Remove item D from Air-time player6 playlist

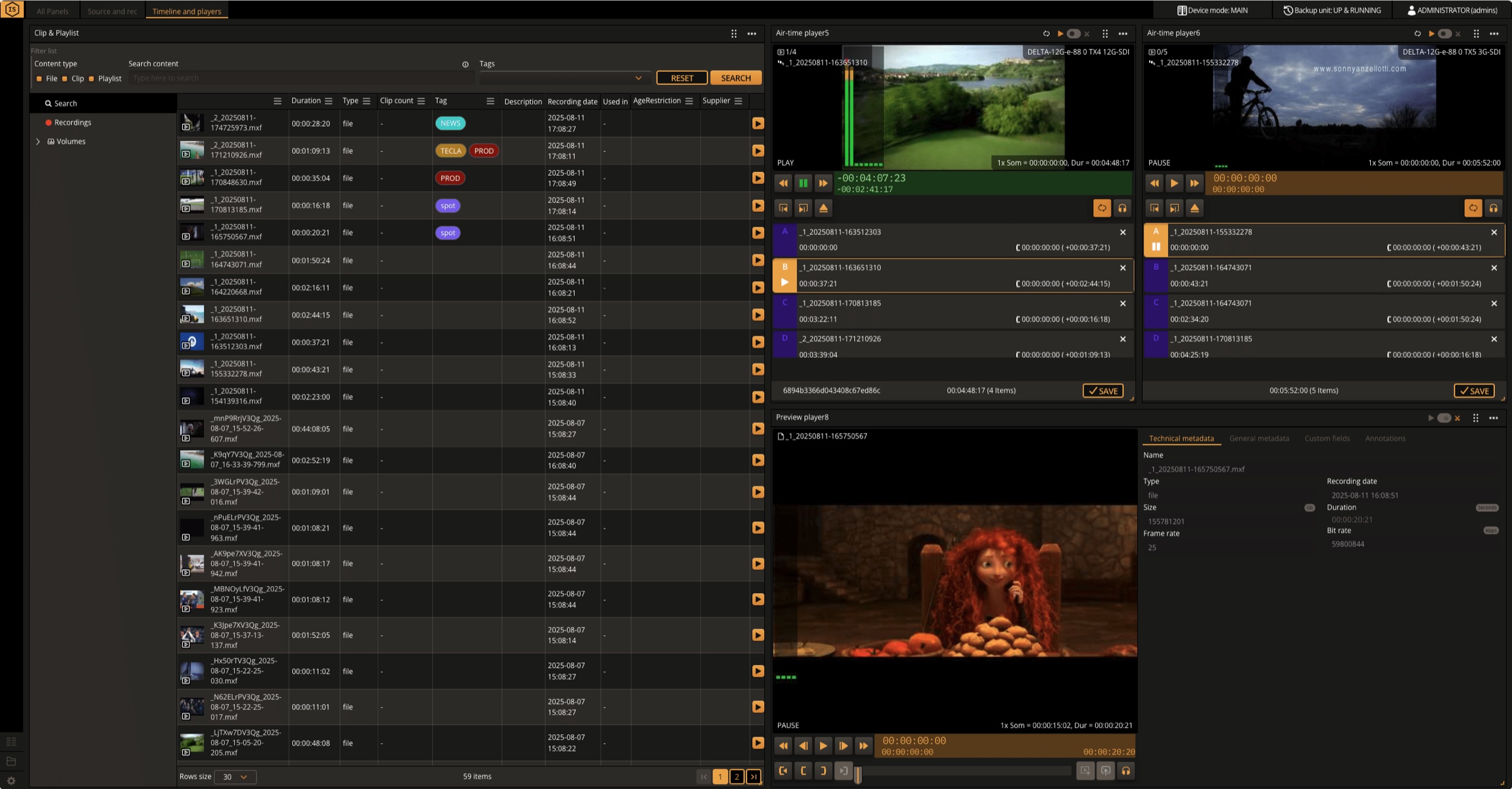tap(1494, 339)
